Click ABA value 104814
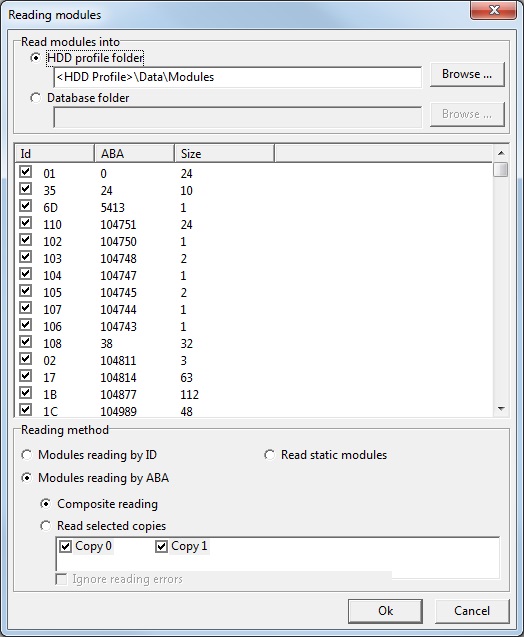The height and width of the screenshot is (637, 524). coord(118,378)
